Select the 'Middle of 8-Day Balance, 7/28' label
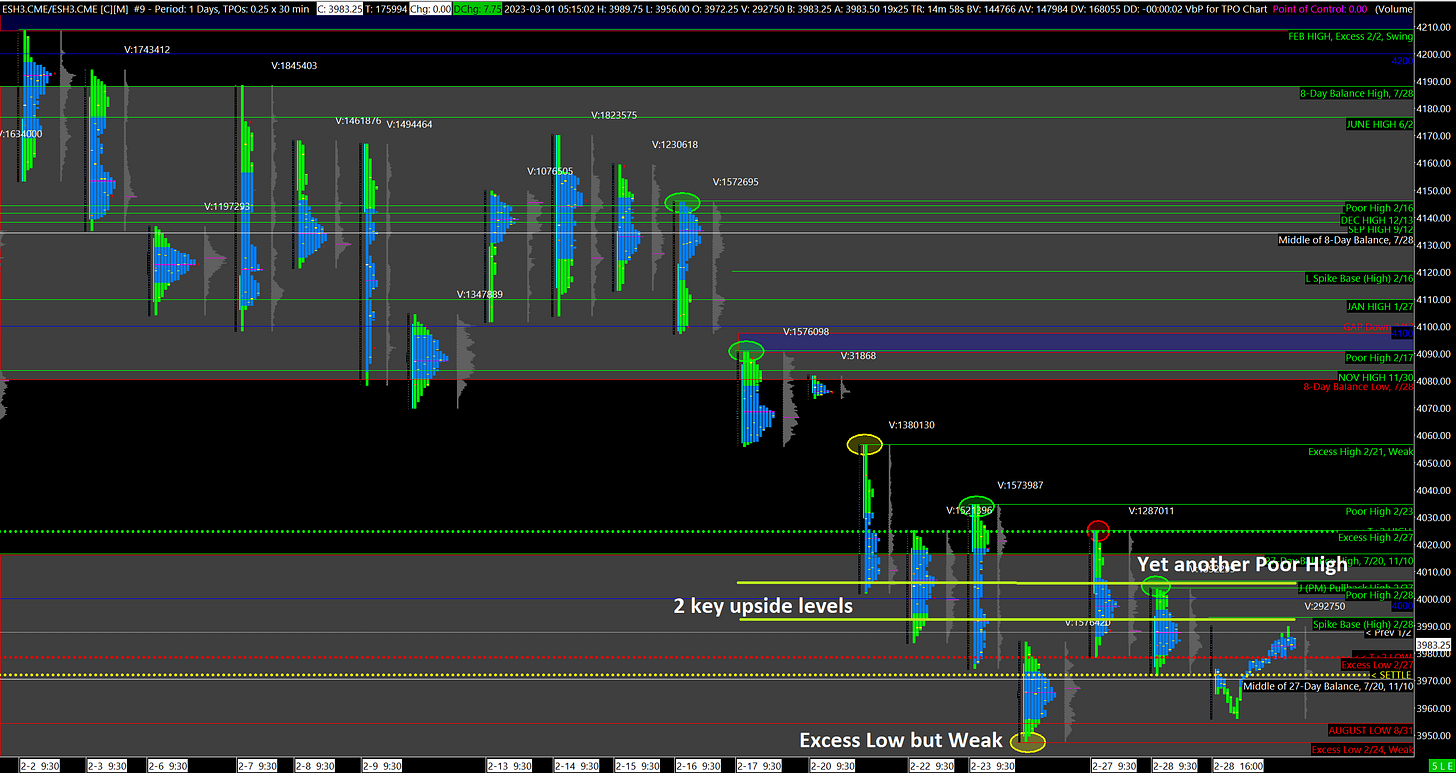Viewport: 1456px width, 773px height. coord(1346,240)
